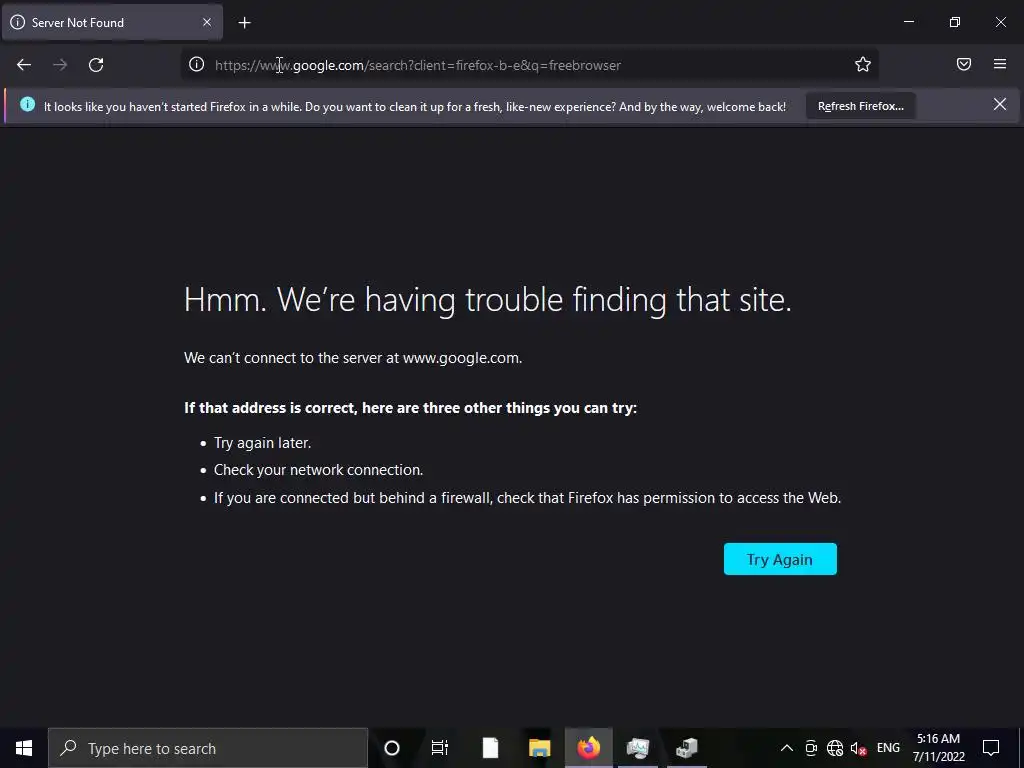Open the blank document taskbar app

pos(490,748)
